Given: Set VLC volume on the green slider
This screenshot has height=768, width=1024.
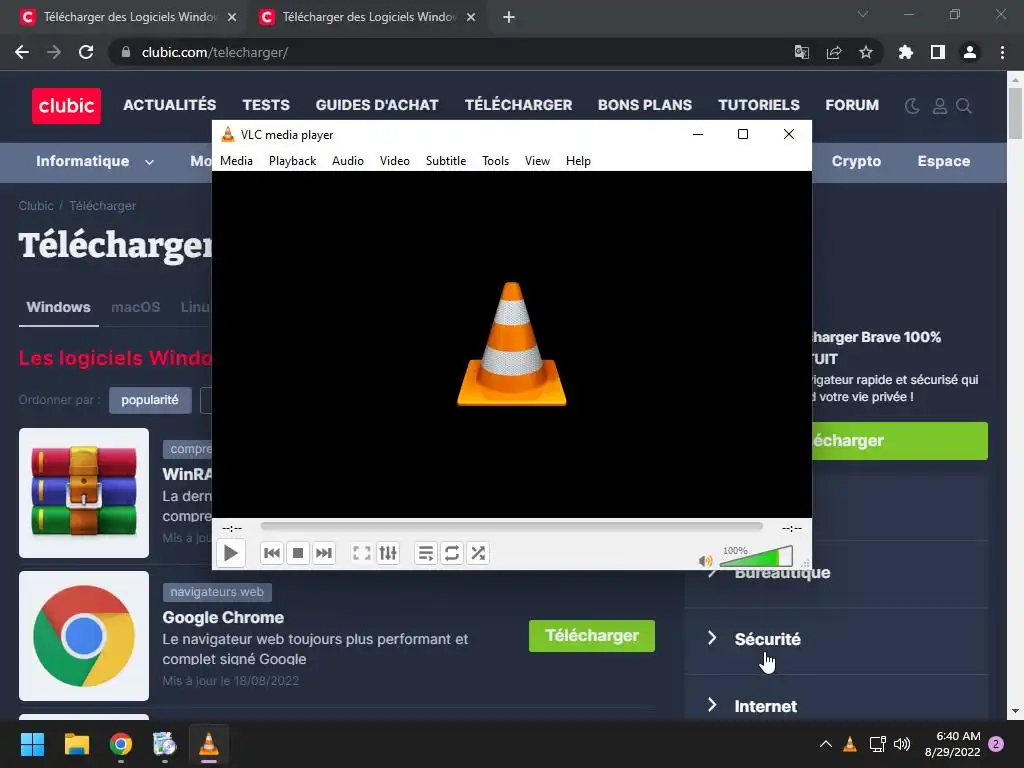Looking at the screenshot, I should click(x=756, y=557).
